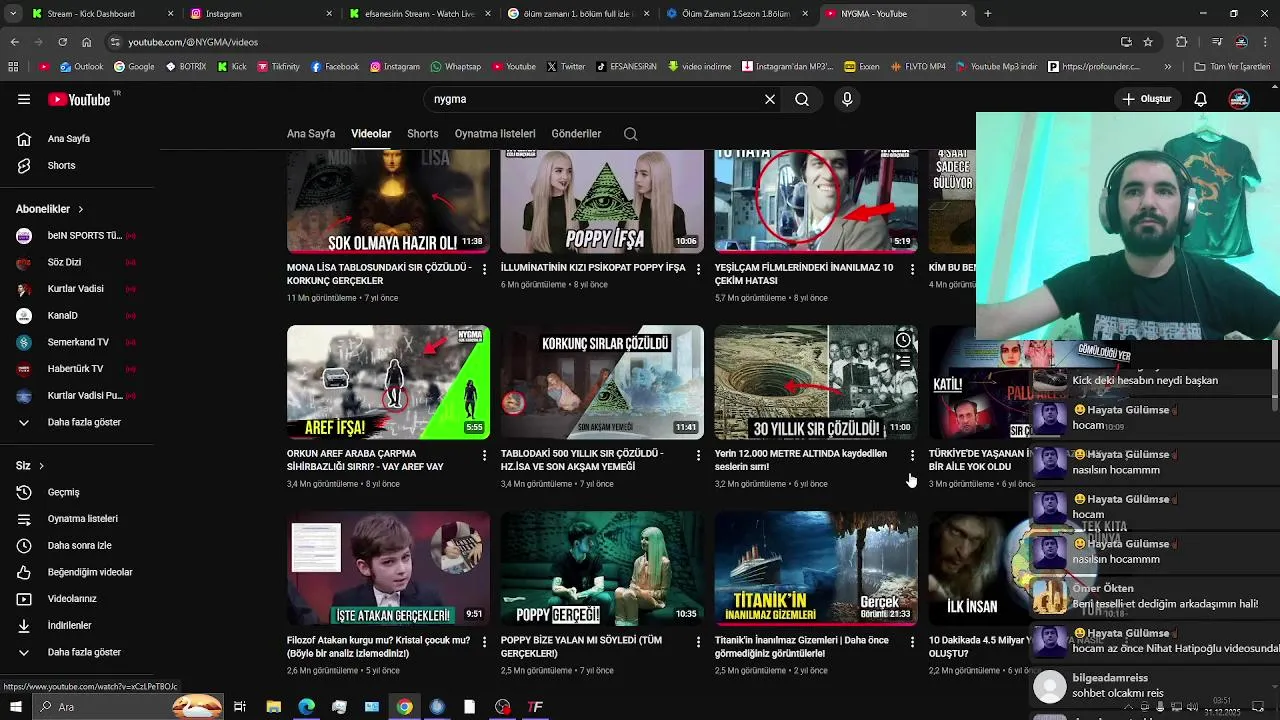The width and height of the screenshot is (1280, 720).
Task: Open more options for Poppy İfşa video
Action: tap(699, 269)
